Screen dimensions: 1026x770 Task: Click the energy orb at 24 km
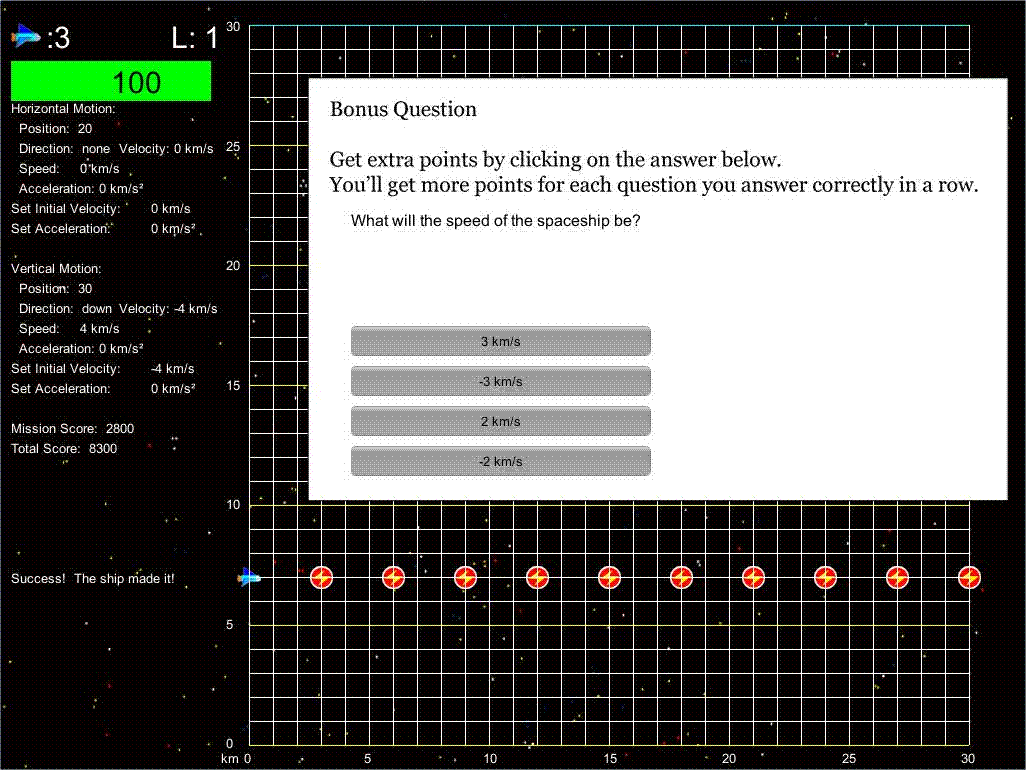tap(825, 578)
